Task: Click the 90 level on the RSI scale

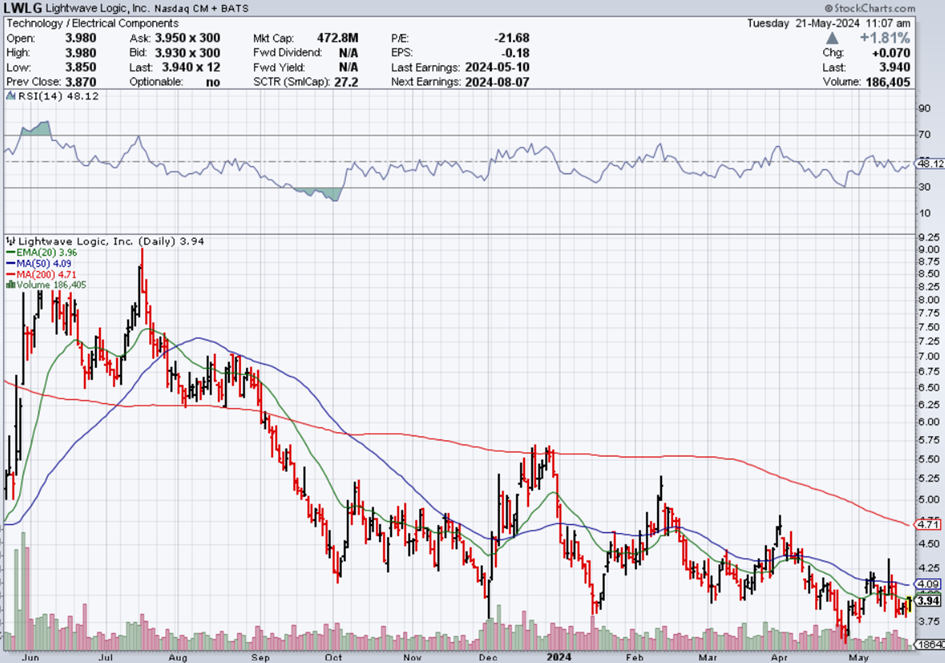Action: [924, 108]
